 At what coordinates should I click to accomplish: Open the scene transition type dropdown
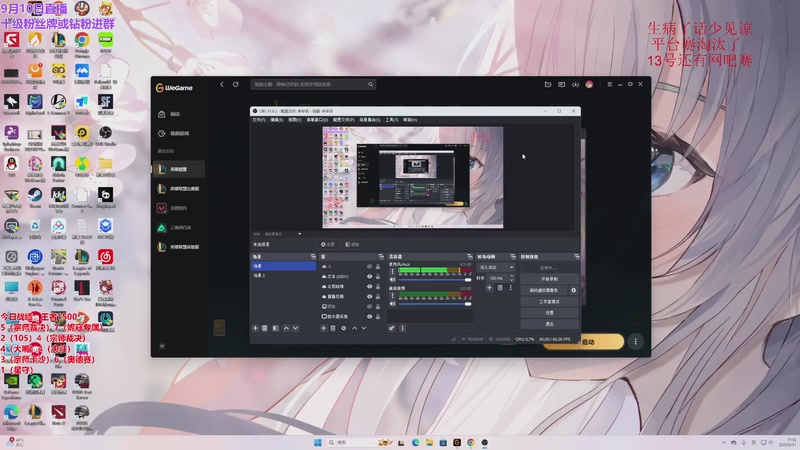pyautogui.click(x=496, y=267)
